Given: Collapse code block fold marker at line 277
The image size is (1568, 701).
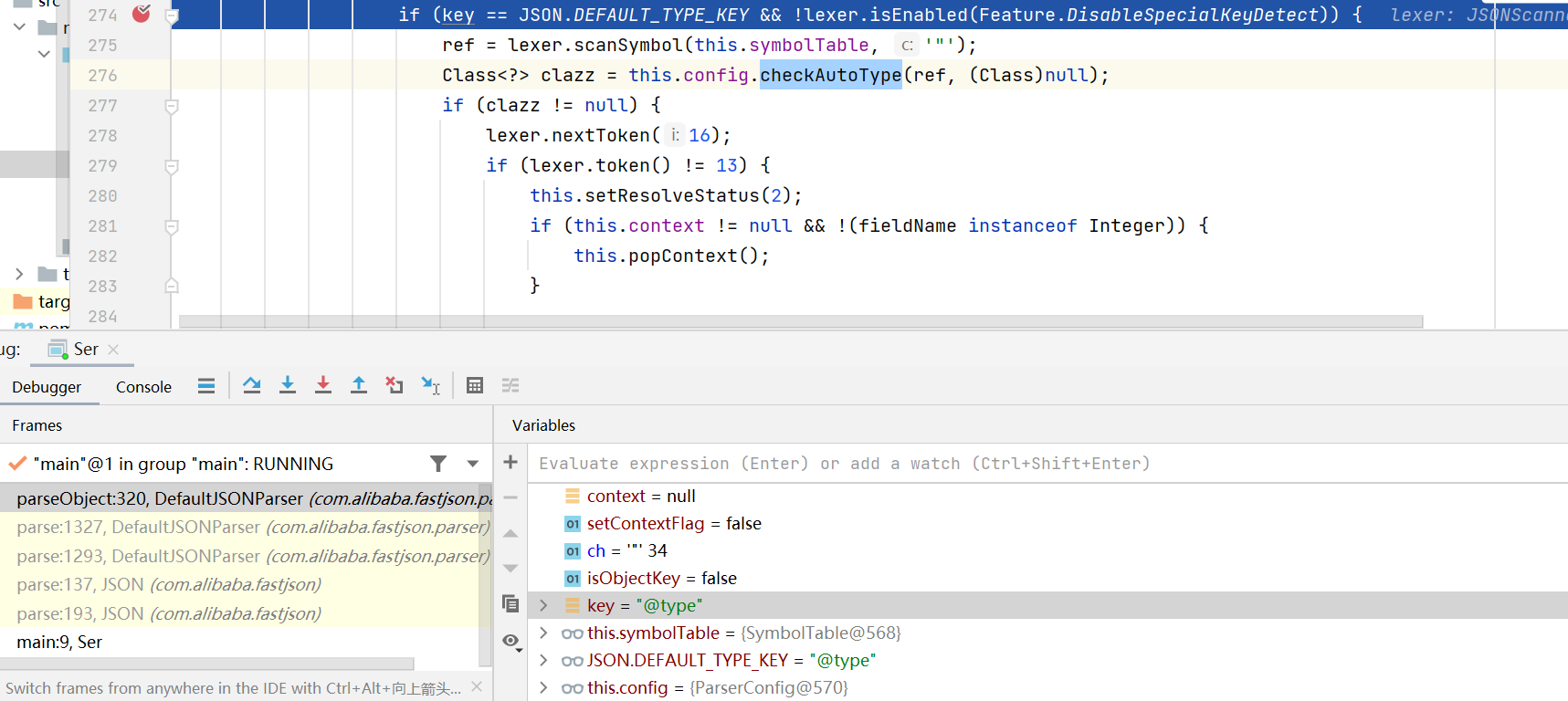Looking at the screenshot, I should (x=171, y=106).
